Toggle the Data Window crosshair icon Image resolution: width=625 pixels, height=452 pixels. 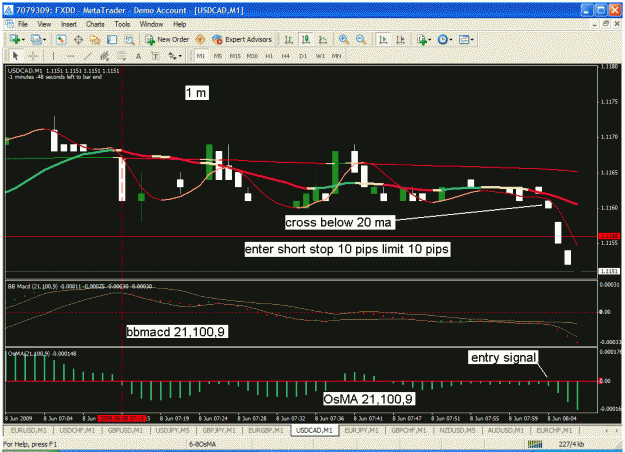tap(79, 39)
